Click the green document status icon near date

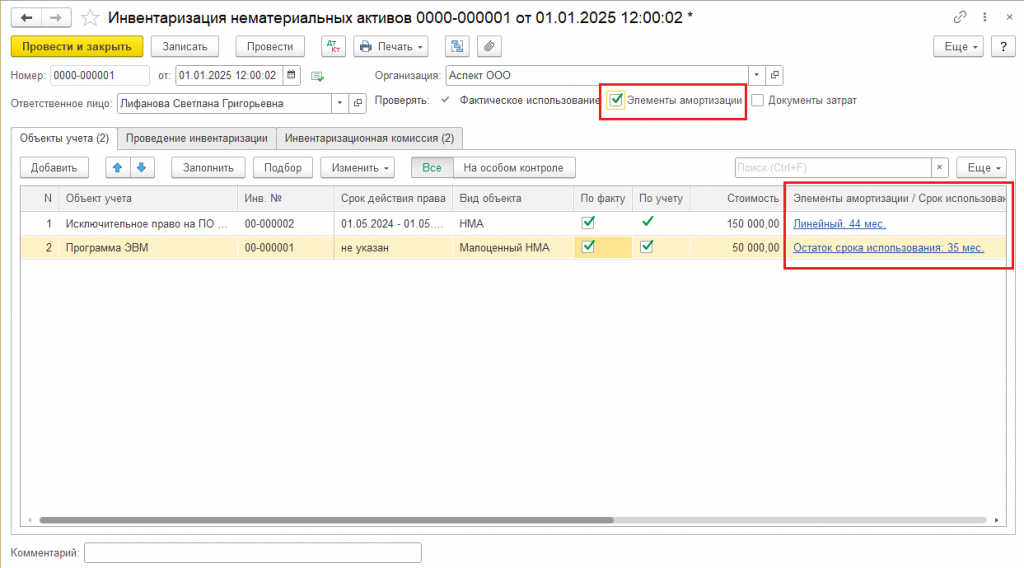pos(317,76)
